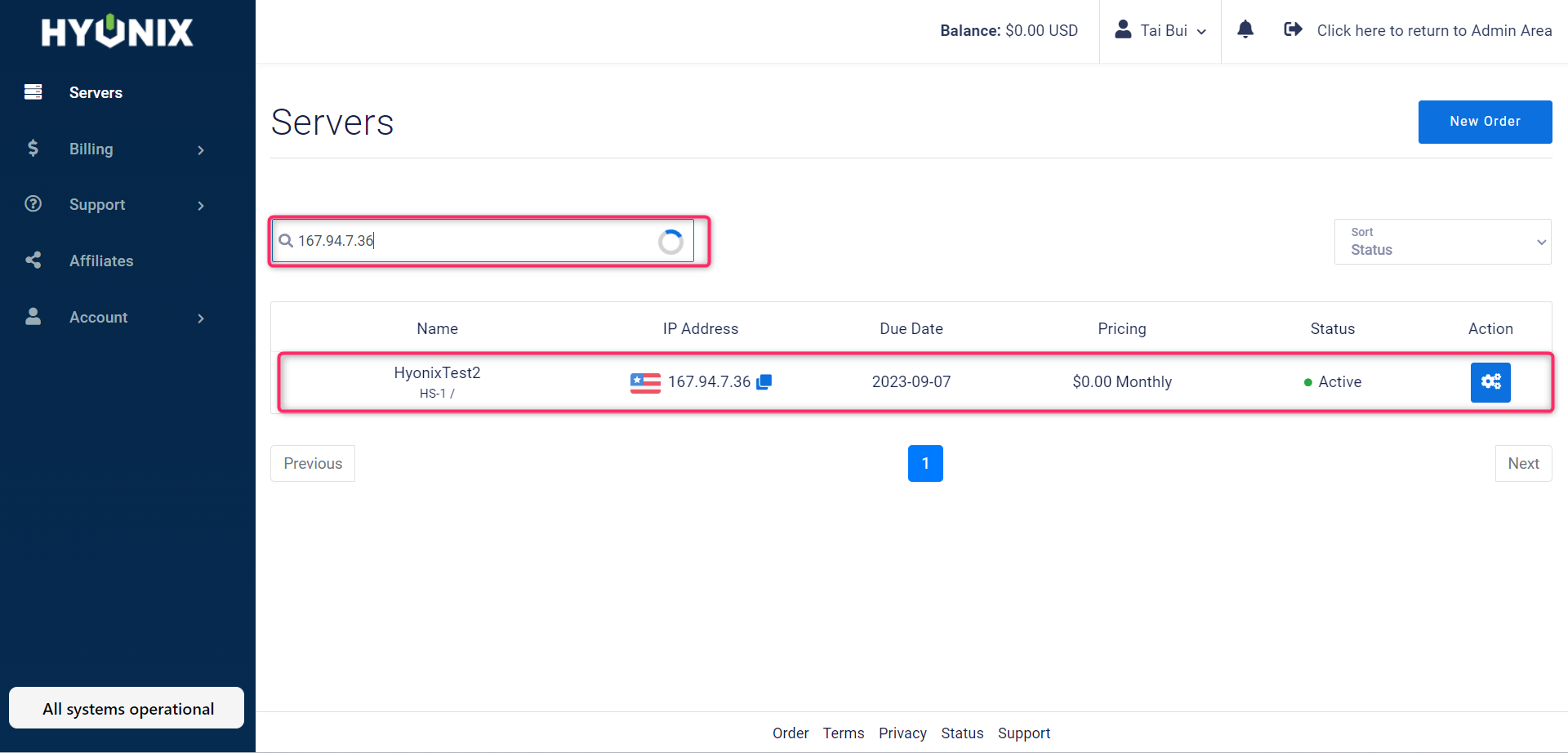Switch to the Affiliates section
This screenshot has height=753, width=1568.
point(101,260)
